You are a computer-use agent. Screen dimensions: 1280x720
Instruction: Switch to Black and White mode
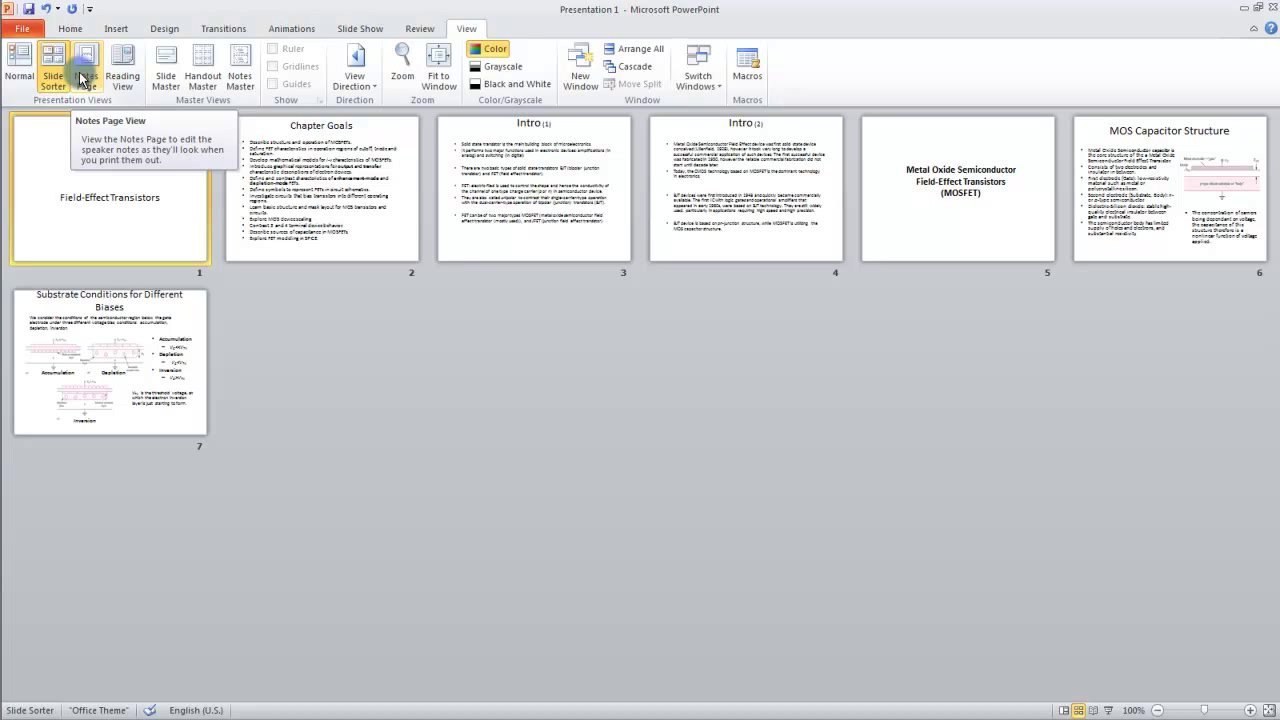tap(510, 84)
